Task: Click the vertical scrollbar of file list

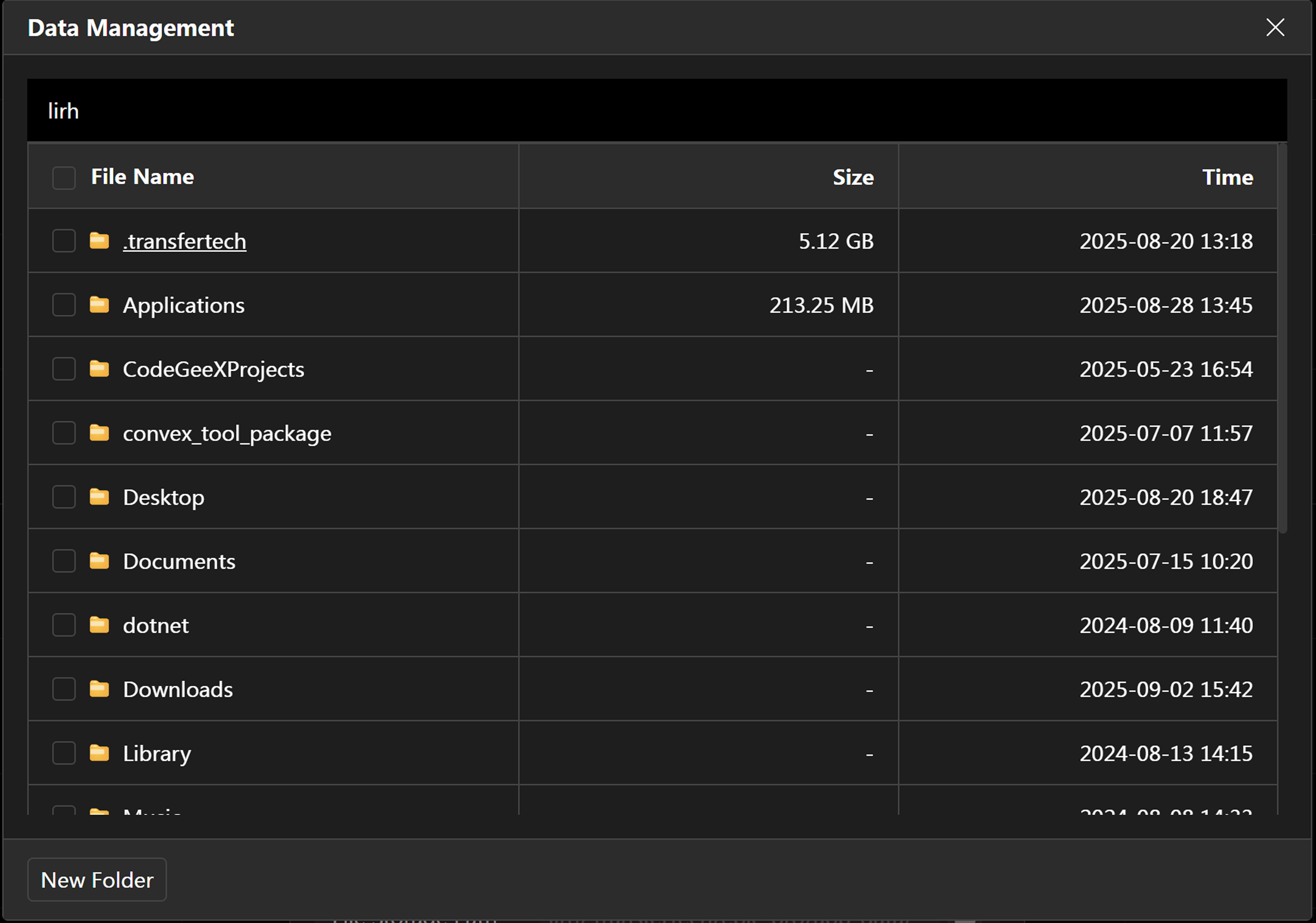Action: coord(1283,338)
